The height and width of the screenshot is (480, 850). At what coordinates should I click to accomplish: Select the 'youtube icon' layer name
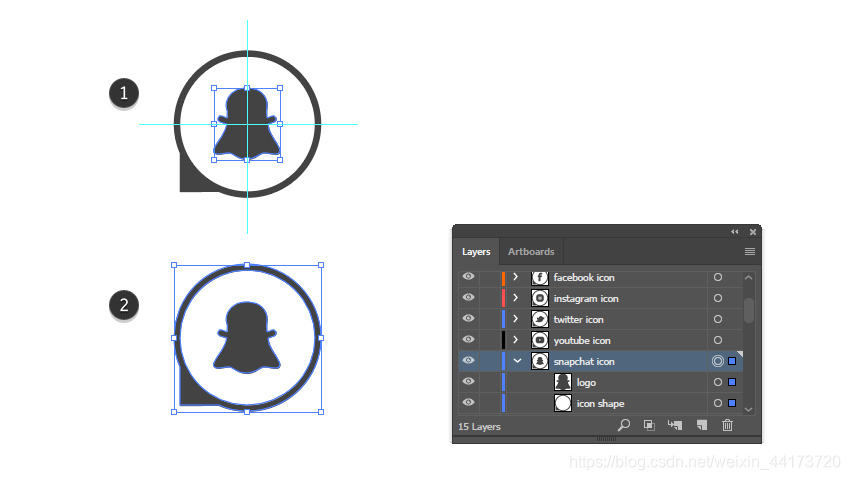582,341
